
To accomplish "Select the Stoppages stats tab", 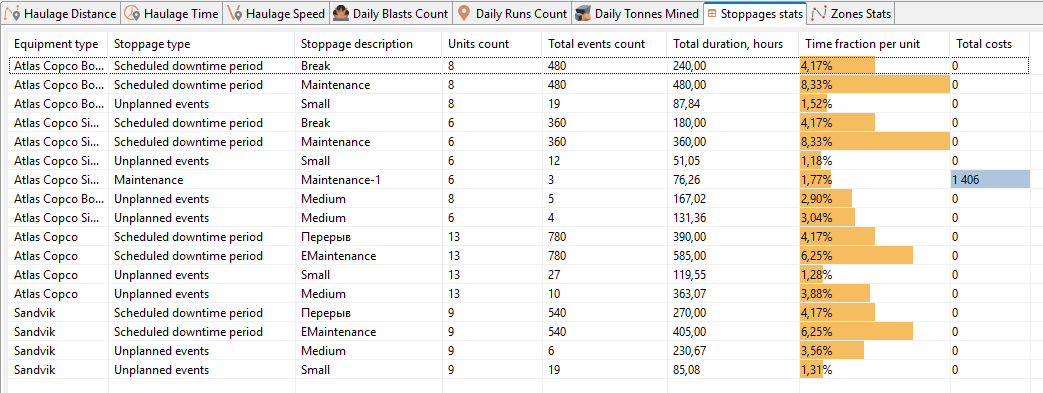I will (755, 13).
